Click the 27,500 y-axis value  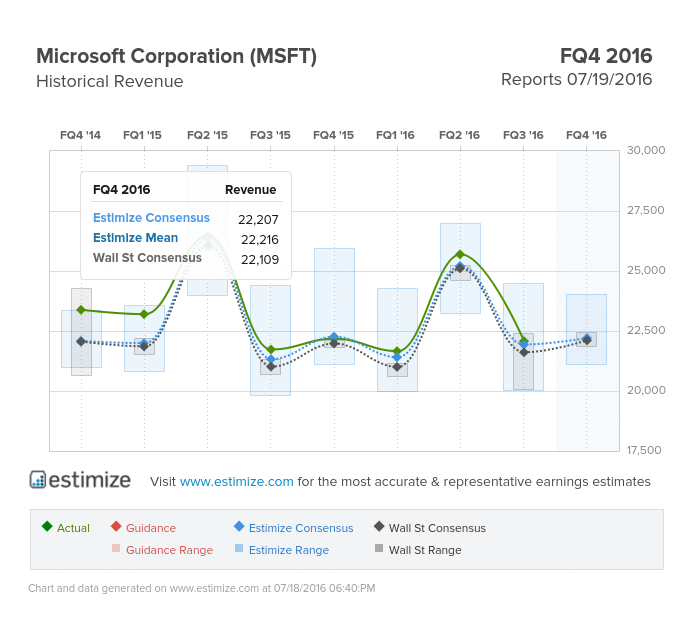click(x=646, y=210)
